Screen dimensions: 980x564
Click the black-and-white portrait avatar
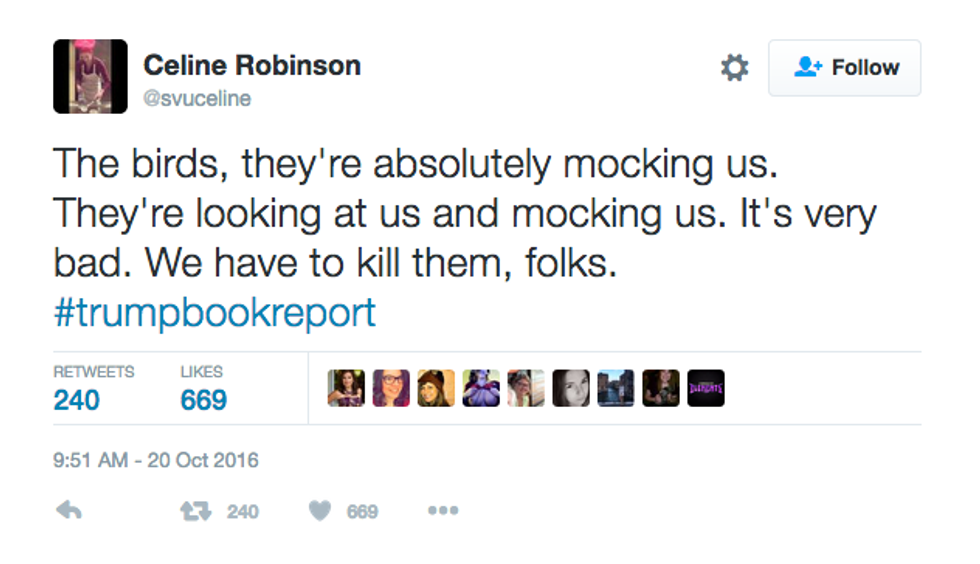(x=571, y=388)
